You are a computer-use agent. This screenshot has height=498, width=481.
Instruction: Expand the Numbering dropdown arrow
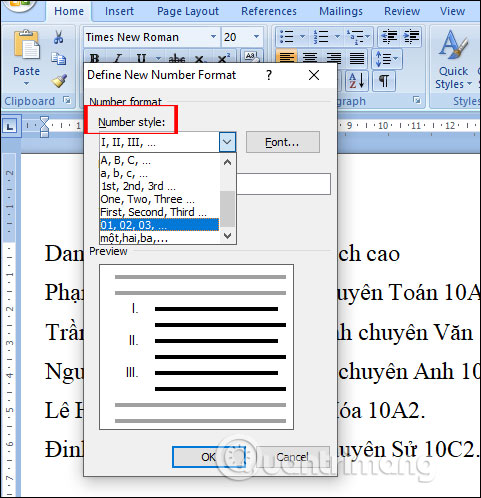337,36
